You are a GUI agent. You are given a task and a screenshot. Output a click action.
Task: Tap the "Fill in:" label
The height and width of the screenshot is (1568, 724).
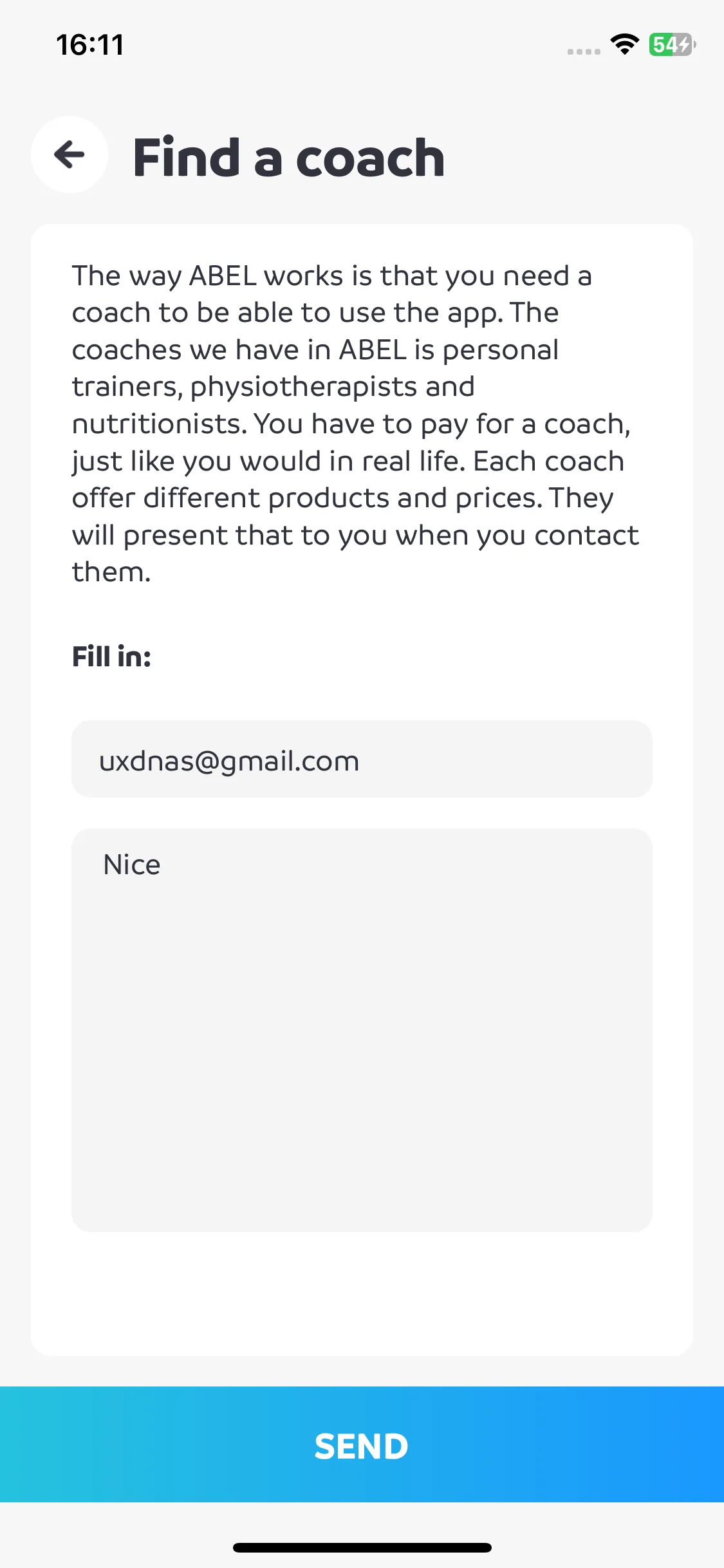coord(111,657)
